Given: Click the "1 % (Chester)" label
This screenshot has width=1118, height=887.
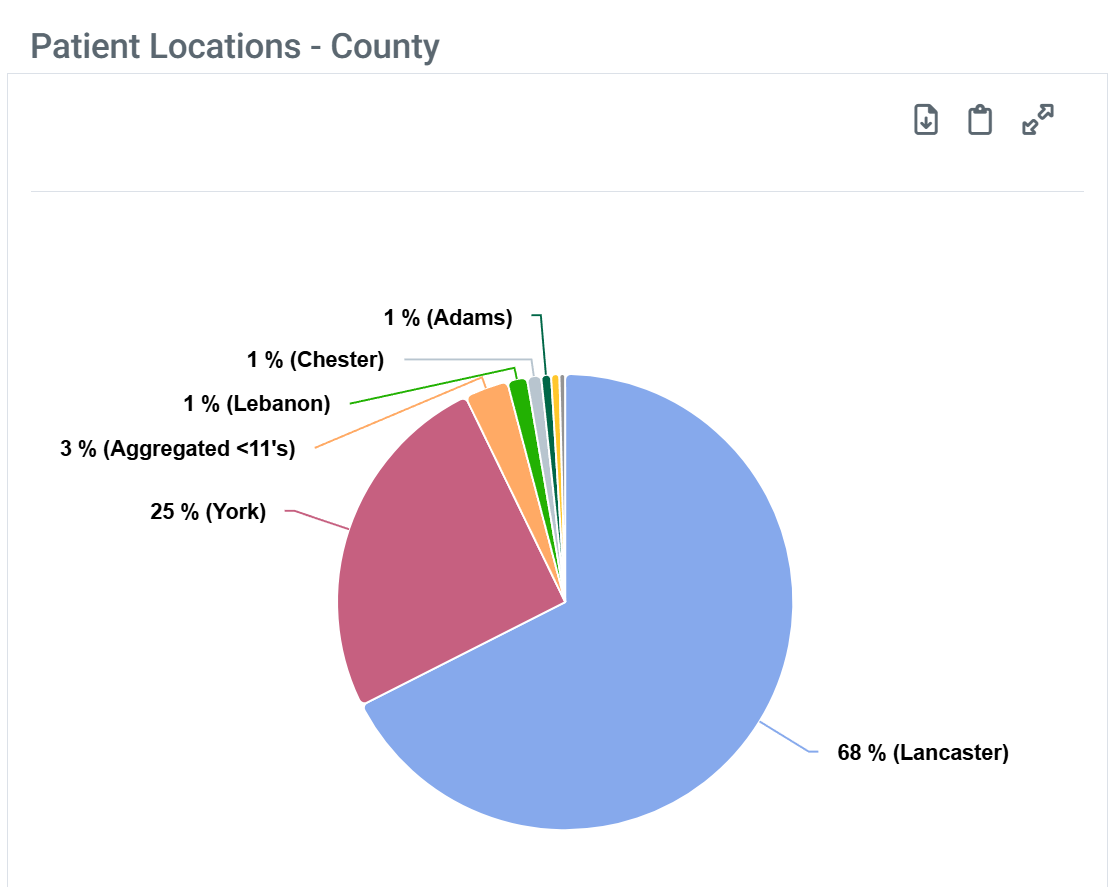Looking at the screenshot, I should pos(315,360).
